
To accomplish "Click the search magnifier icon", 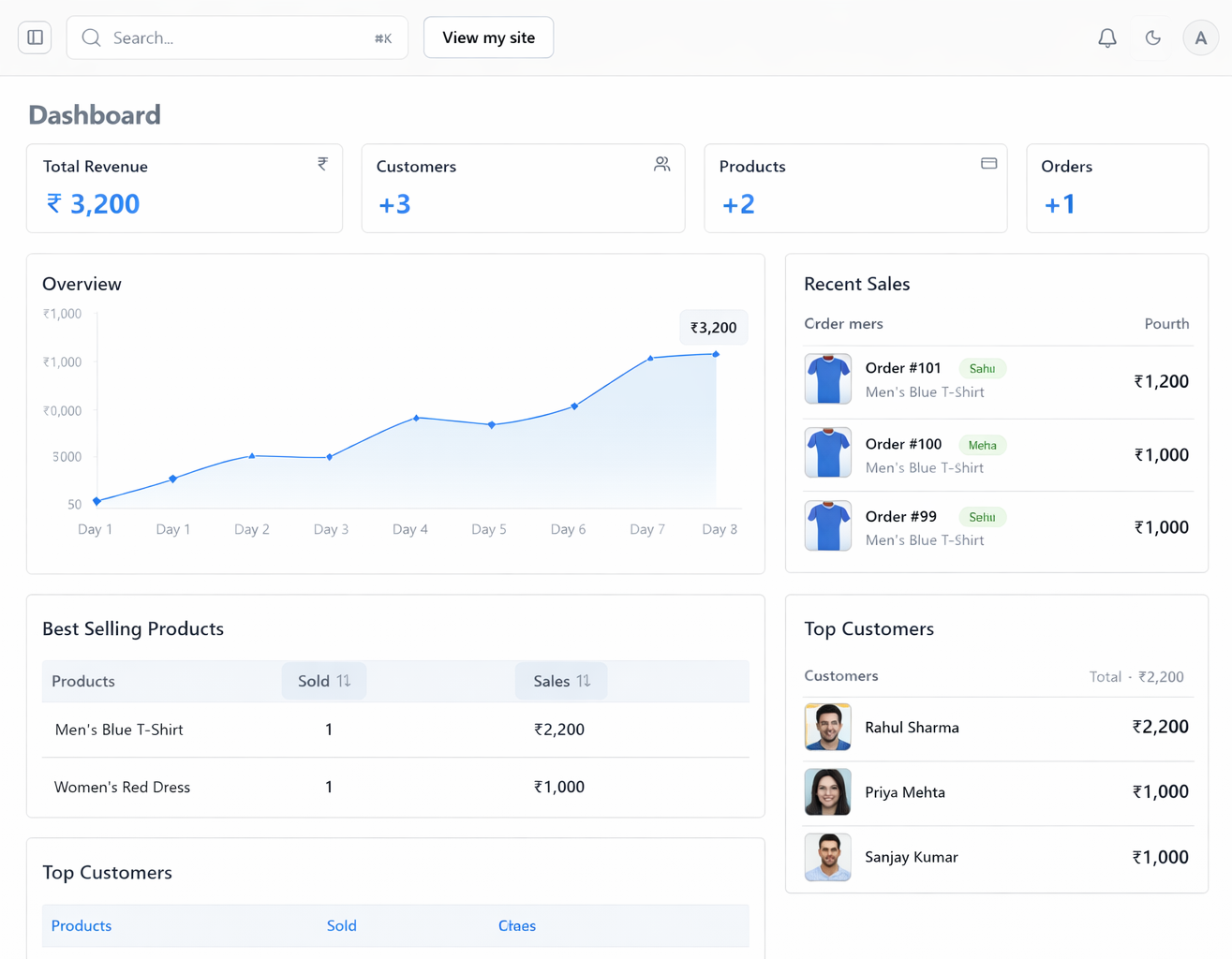I will tap(91, 37).
